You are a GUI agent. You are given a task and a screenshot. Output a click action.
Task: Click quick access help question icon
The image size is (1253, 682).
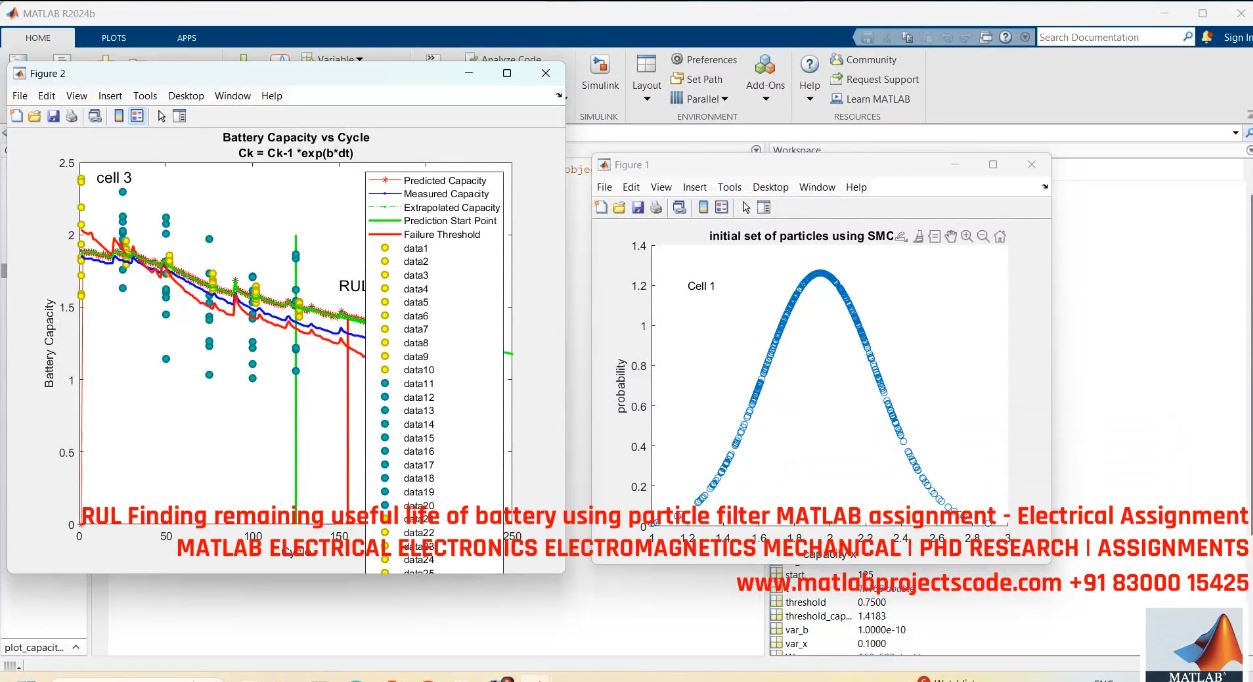pos(1007,37)
